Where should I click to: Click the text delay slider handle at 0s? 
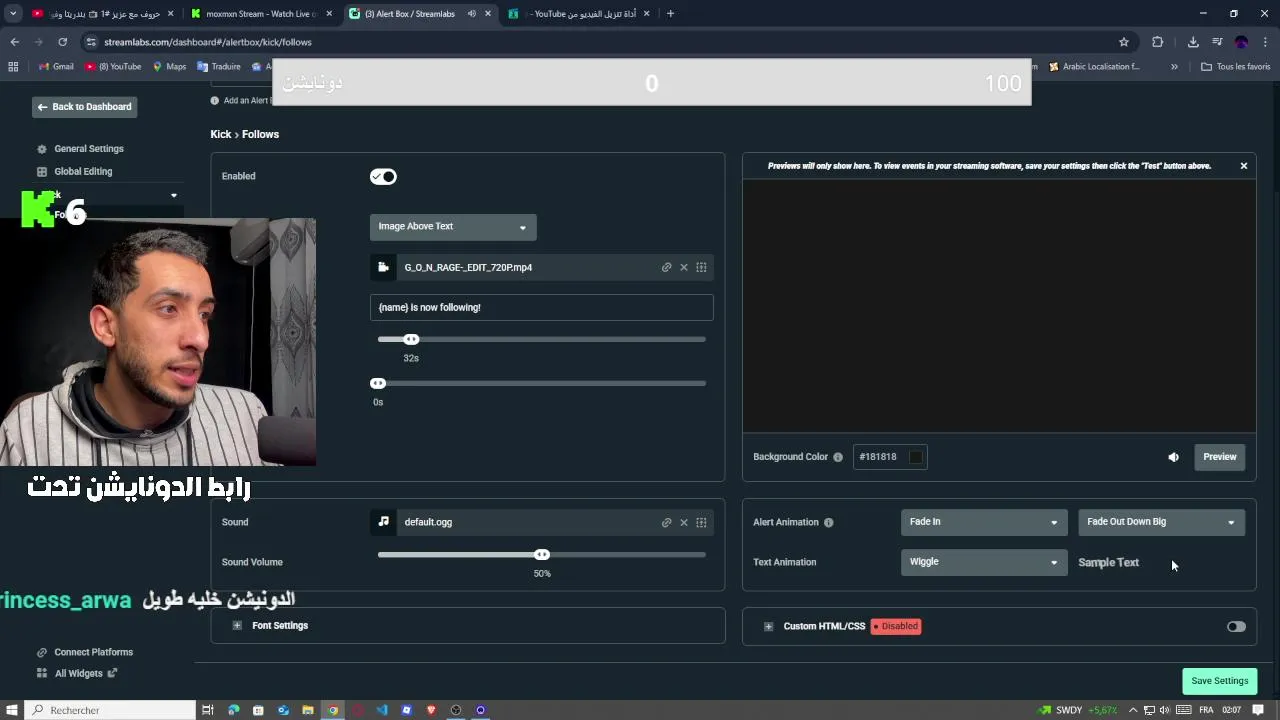coord(378,384)
